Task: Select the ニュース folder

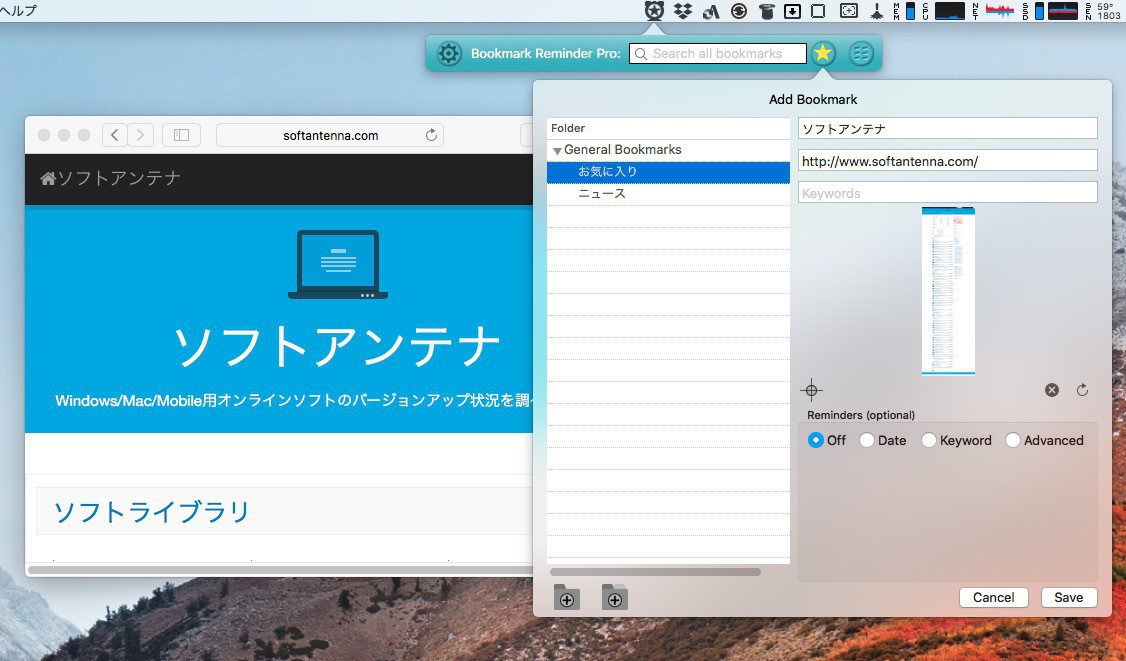Action: pyautogui.click(x=602, y=194)
